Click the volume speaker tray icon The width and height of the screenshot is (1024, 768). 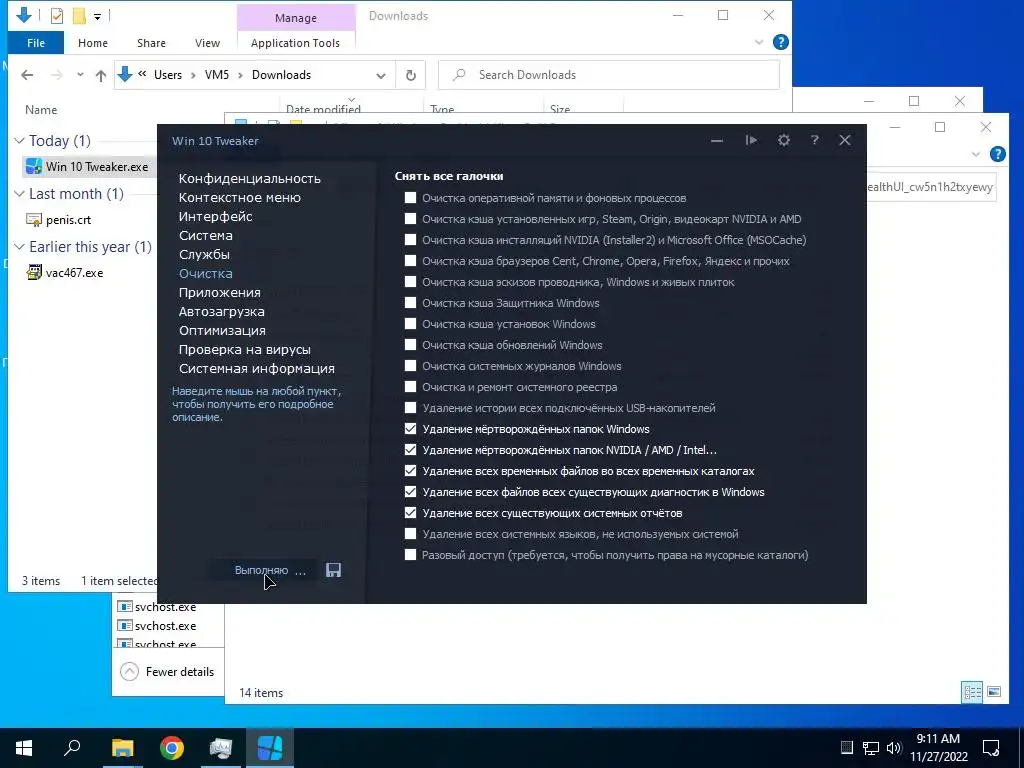tap(894, 748)
